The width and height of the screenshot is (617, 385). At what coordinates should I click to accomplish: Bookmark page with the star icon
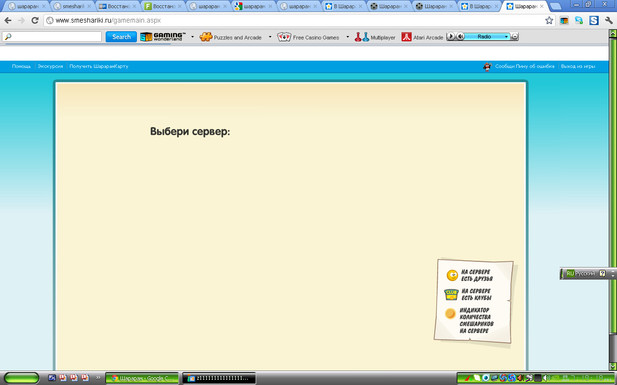[549, 20]
